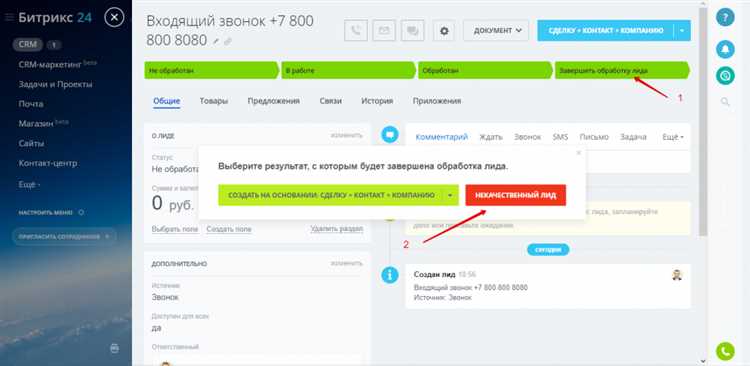
Task: Click the teal circular icon below the bell
Action: tap(725, 76)
